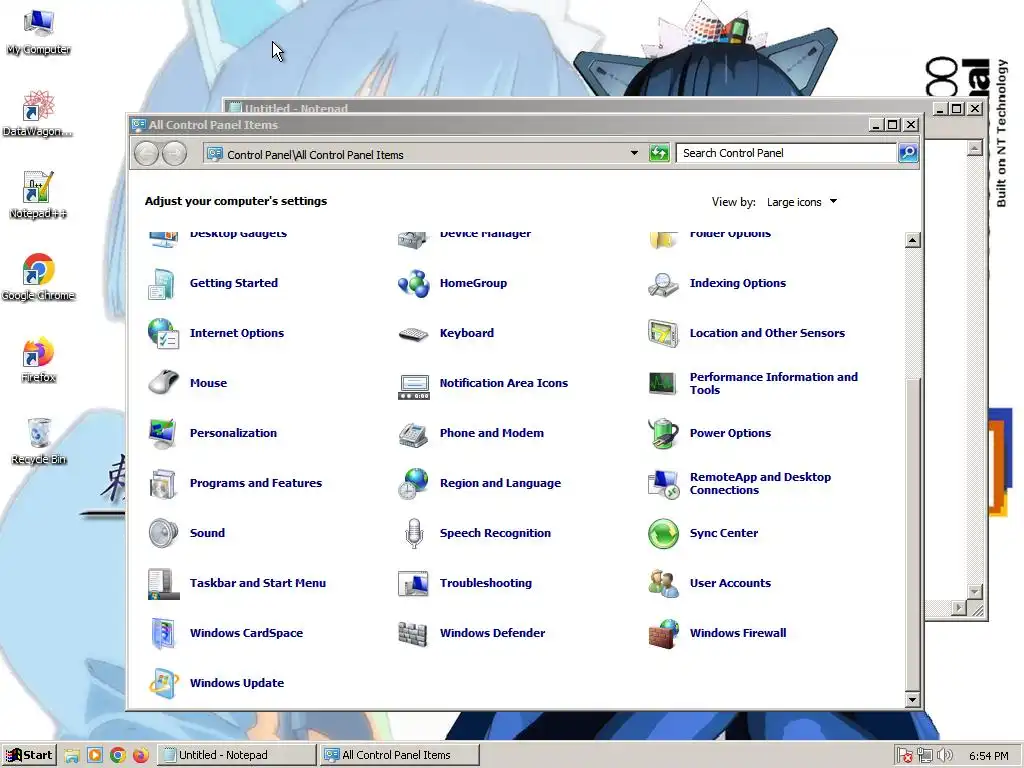Image resolution: width=1024 pixels, height=768 pixels.
Task: Open the Phone and Modem icon
Action: (x=413, y=434)
